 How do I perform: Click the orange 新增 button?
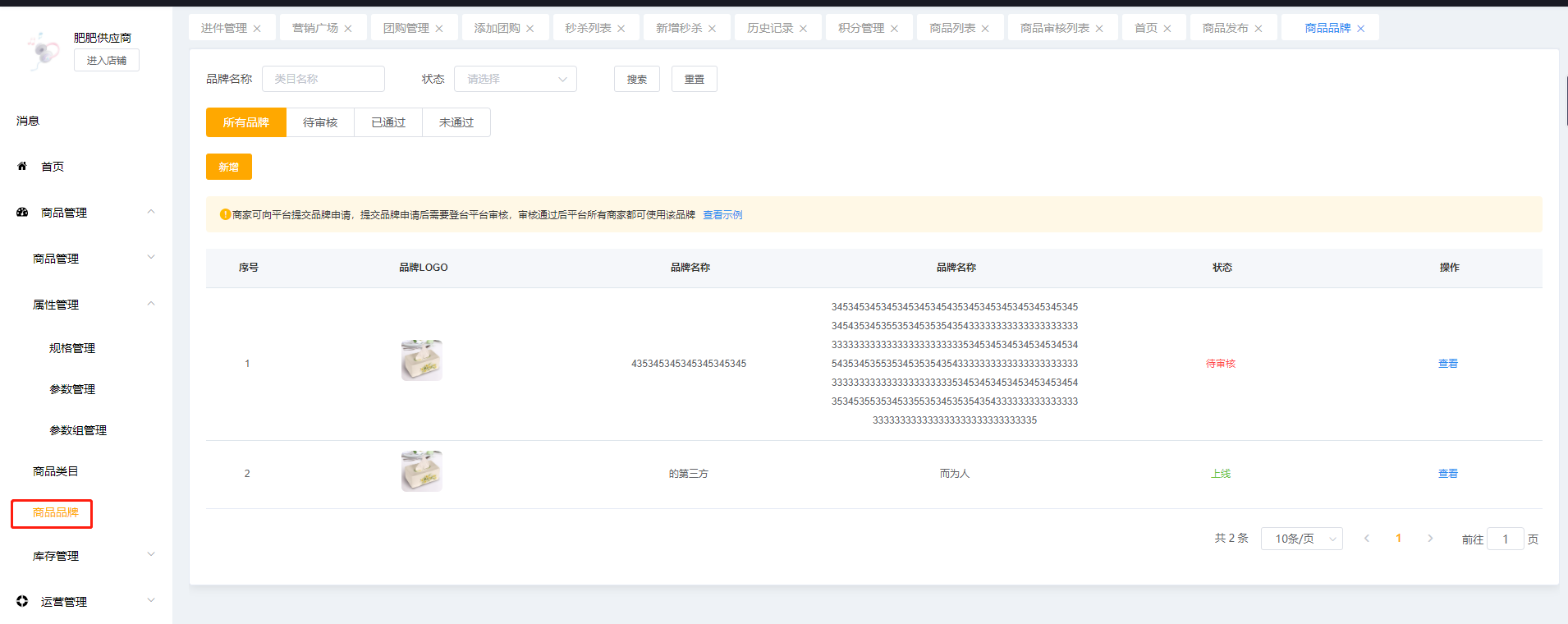(228, 167)
